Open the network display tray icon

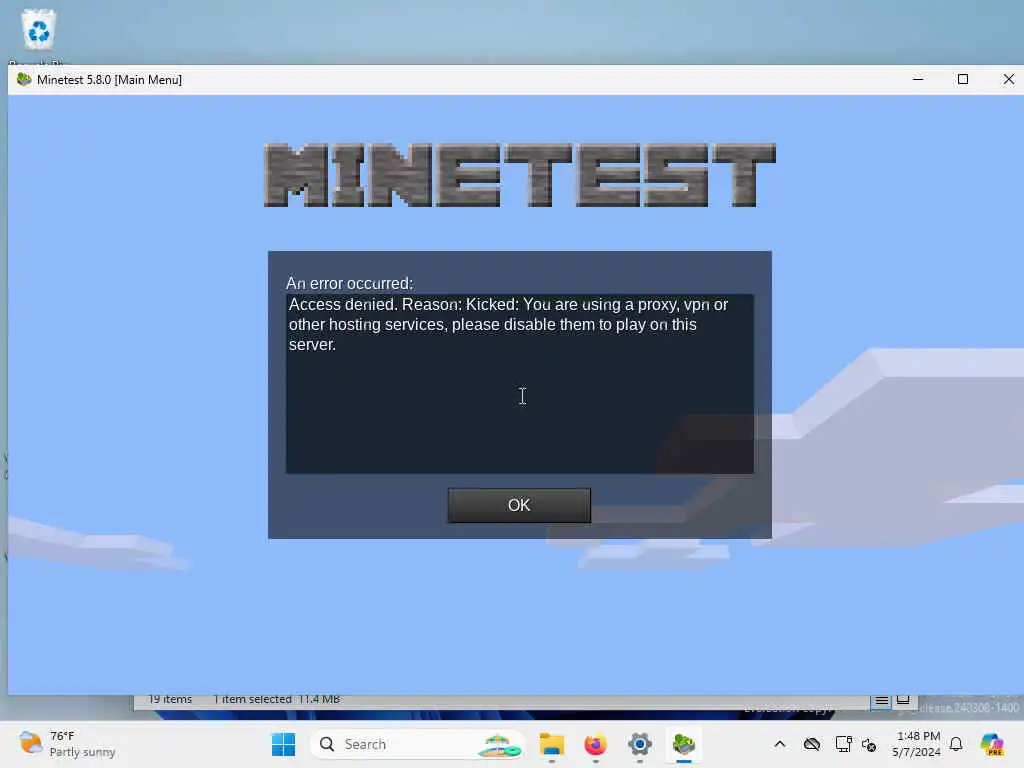coord(843,744)
